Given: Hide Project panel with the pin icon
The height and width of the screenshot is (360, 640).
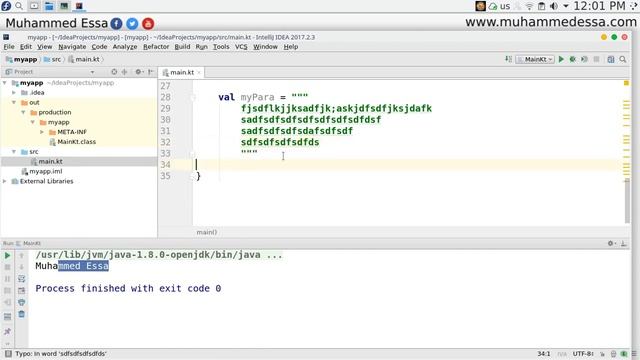Looking at the screenshot, I should 151,72.
